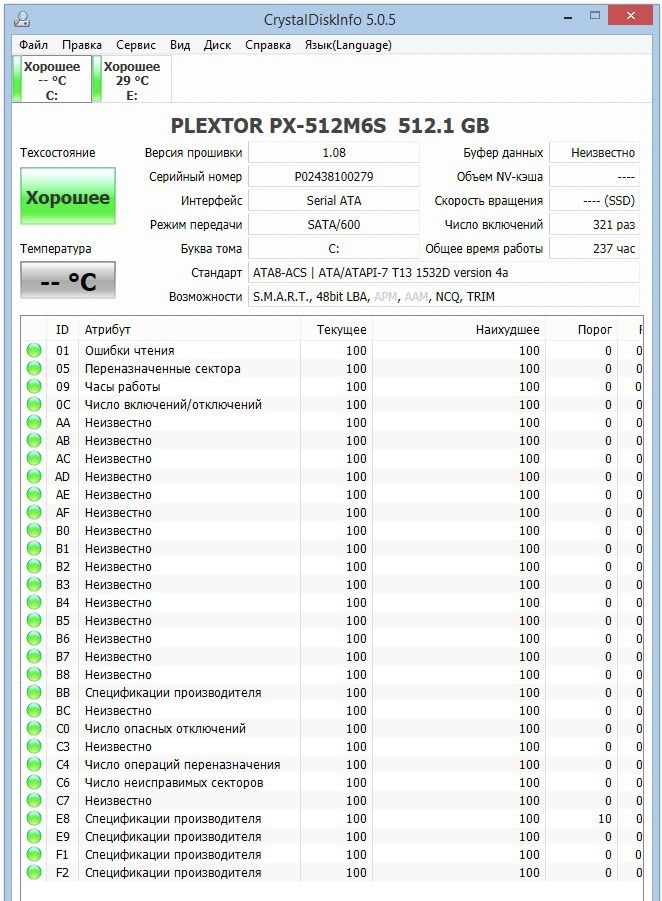Select the Число опасных отключений row
The image size is (662, 901).
[x=332, y=729]
